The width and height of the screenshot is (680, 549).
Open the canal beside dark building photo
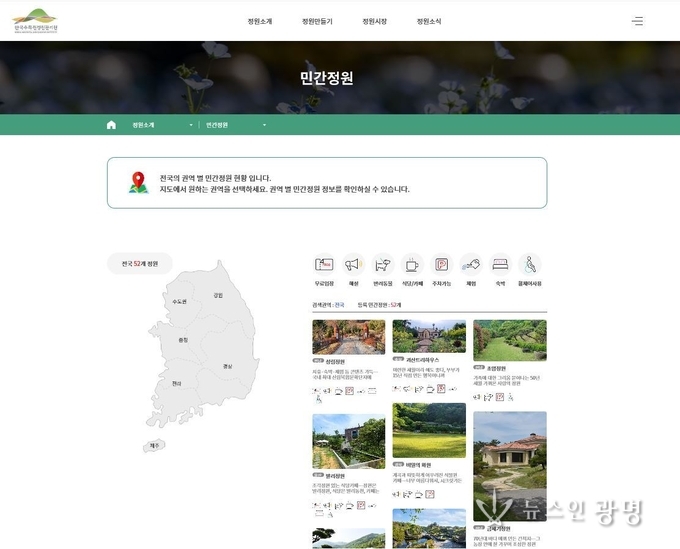[x=349, y=441]
